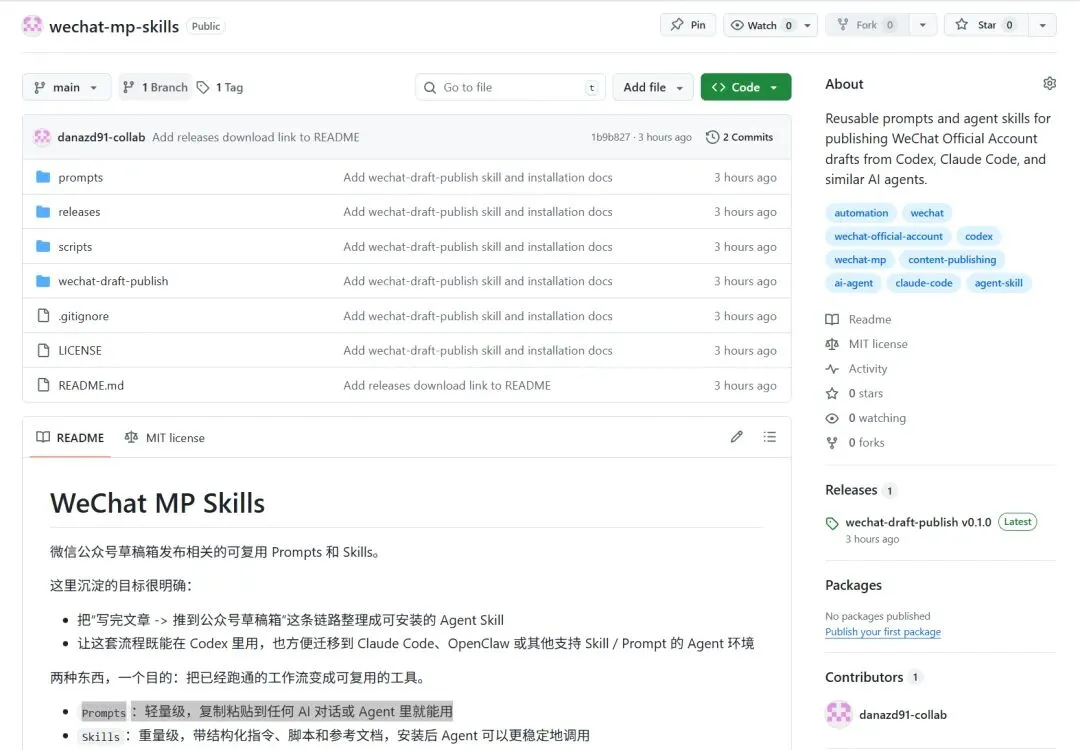Switch to the README tab
This screenshot has height=750, width=1080.
[70, 437]
